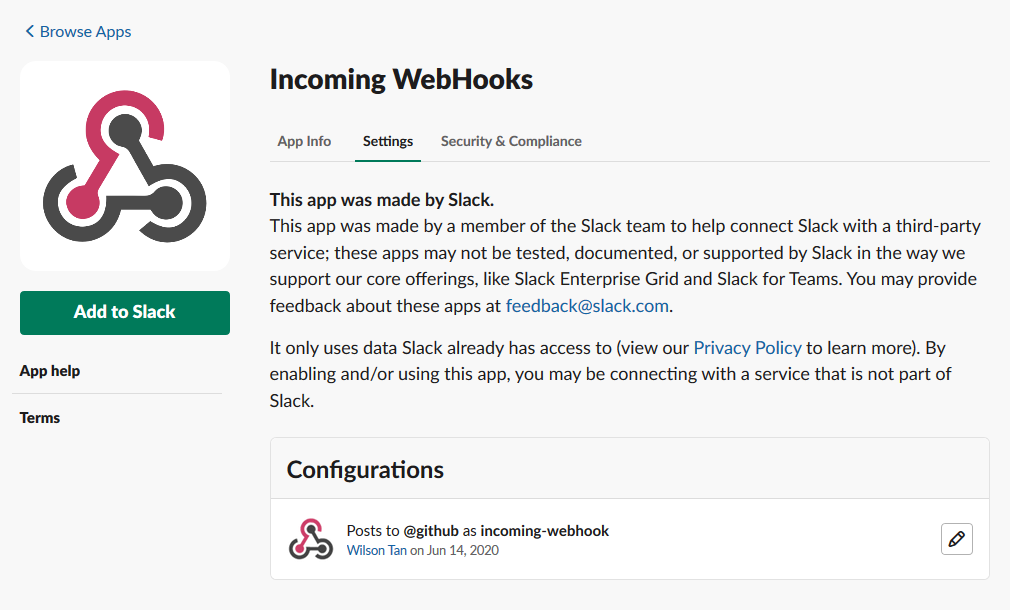Click the back chevron next to Browse Apps

28,31
